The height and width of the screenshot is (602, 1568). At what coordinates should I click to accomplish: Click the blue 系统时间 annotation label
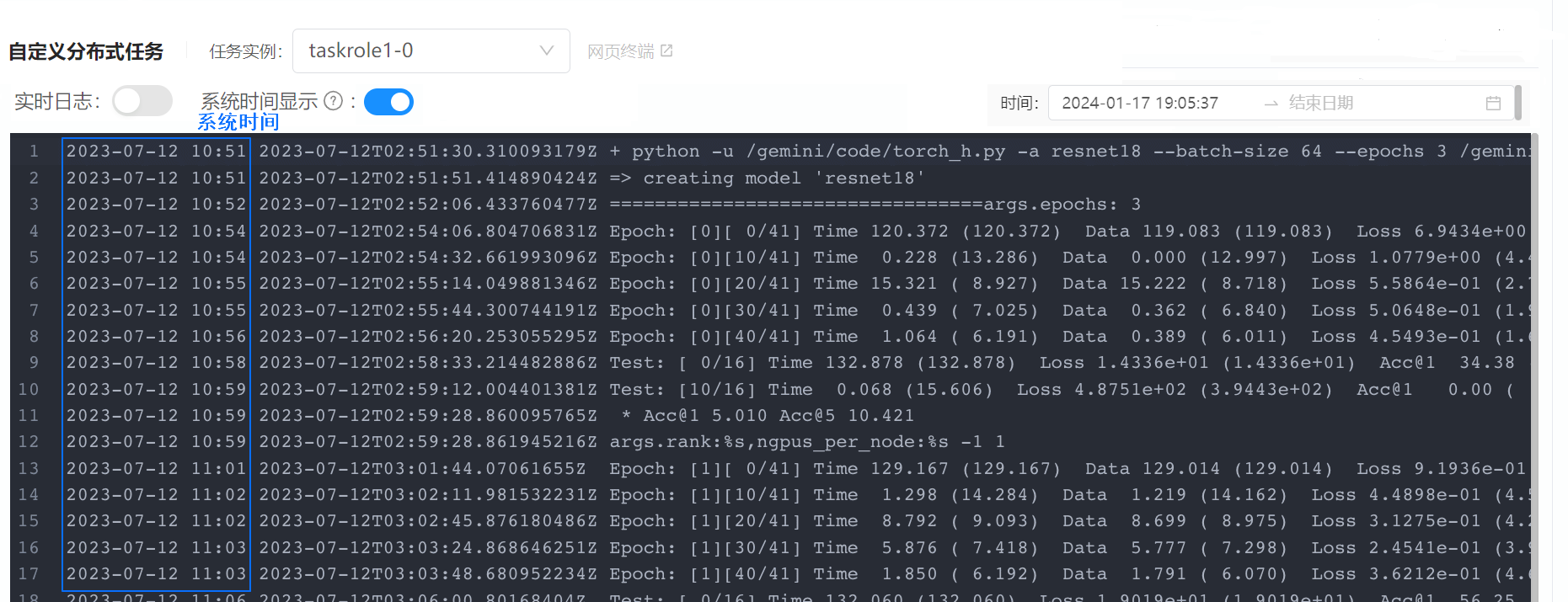238,123
